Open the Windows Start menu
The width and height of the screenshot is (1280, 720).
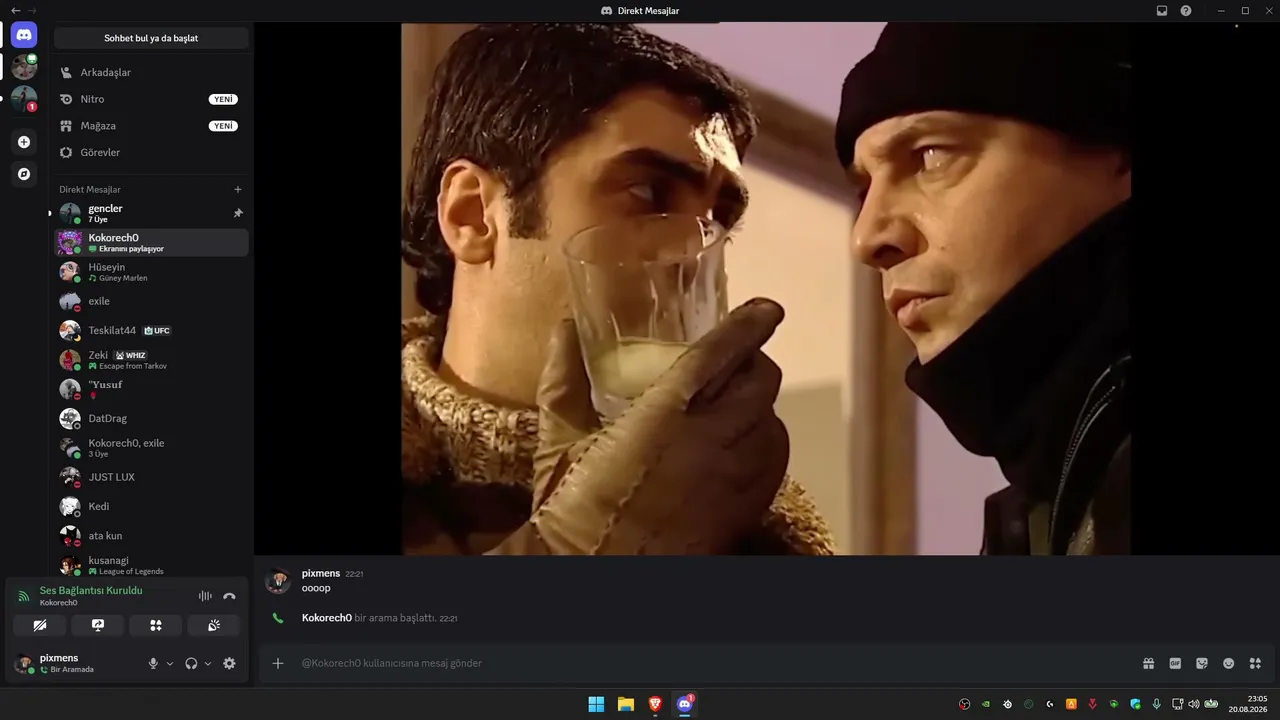point(596,704)
